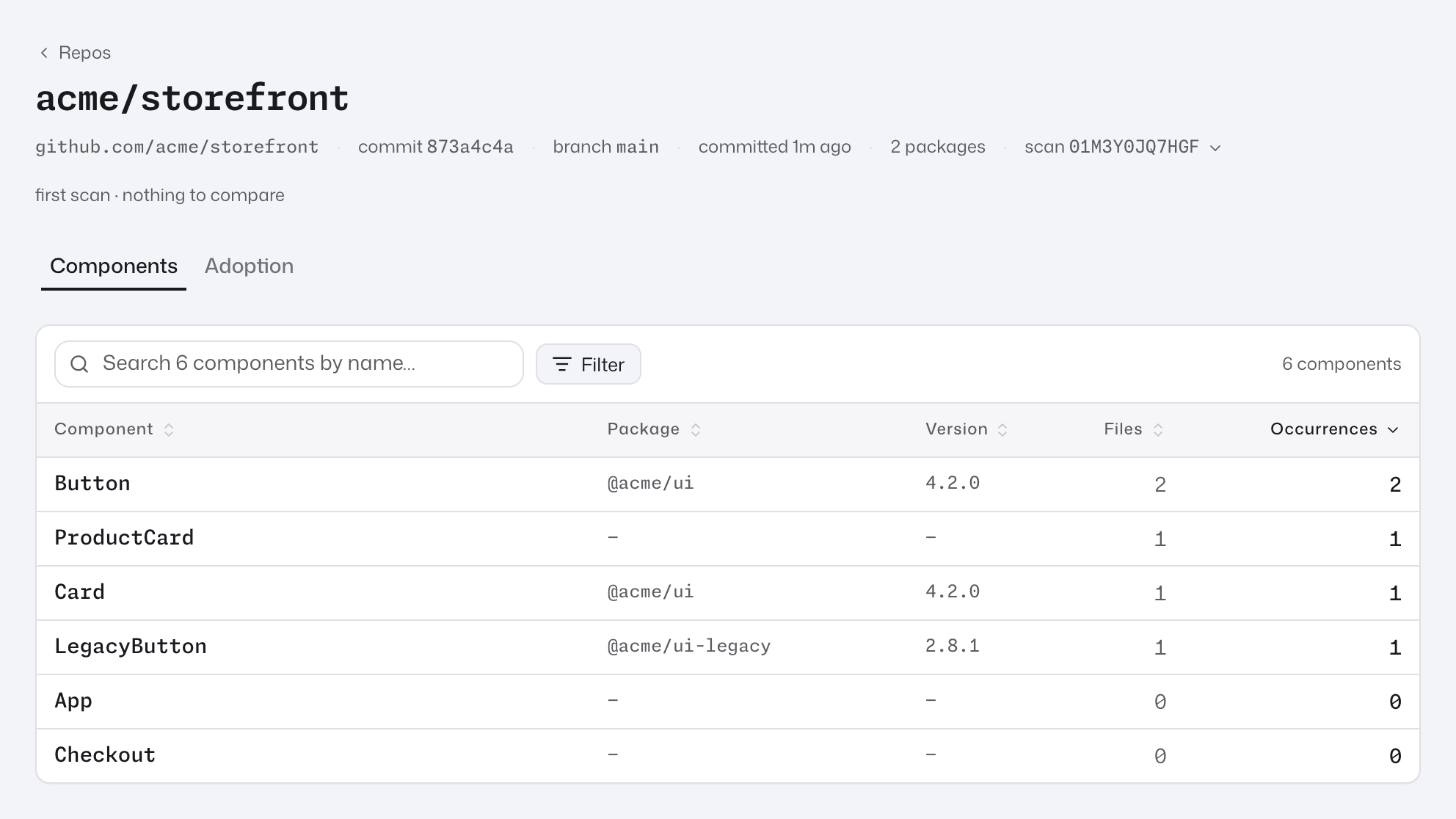
Task: Click the @acme/ui package in the Button row
Action: (650, 483)
